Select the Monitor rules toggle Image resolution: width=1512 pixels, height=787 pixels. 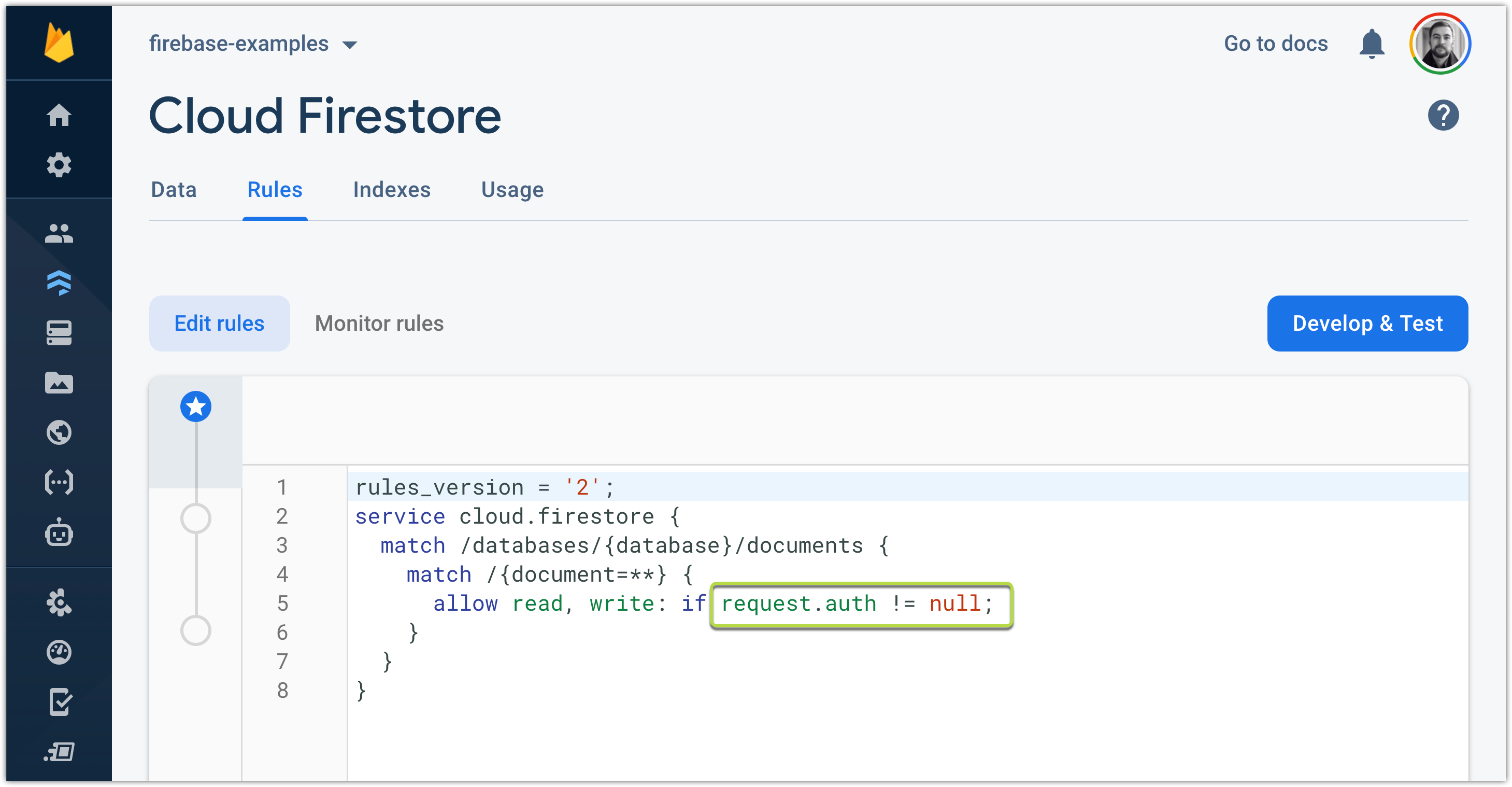point(380,323)
